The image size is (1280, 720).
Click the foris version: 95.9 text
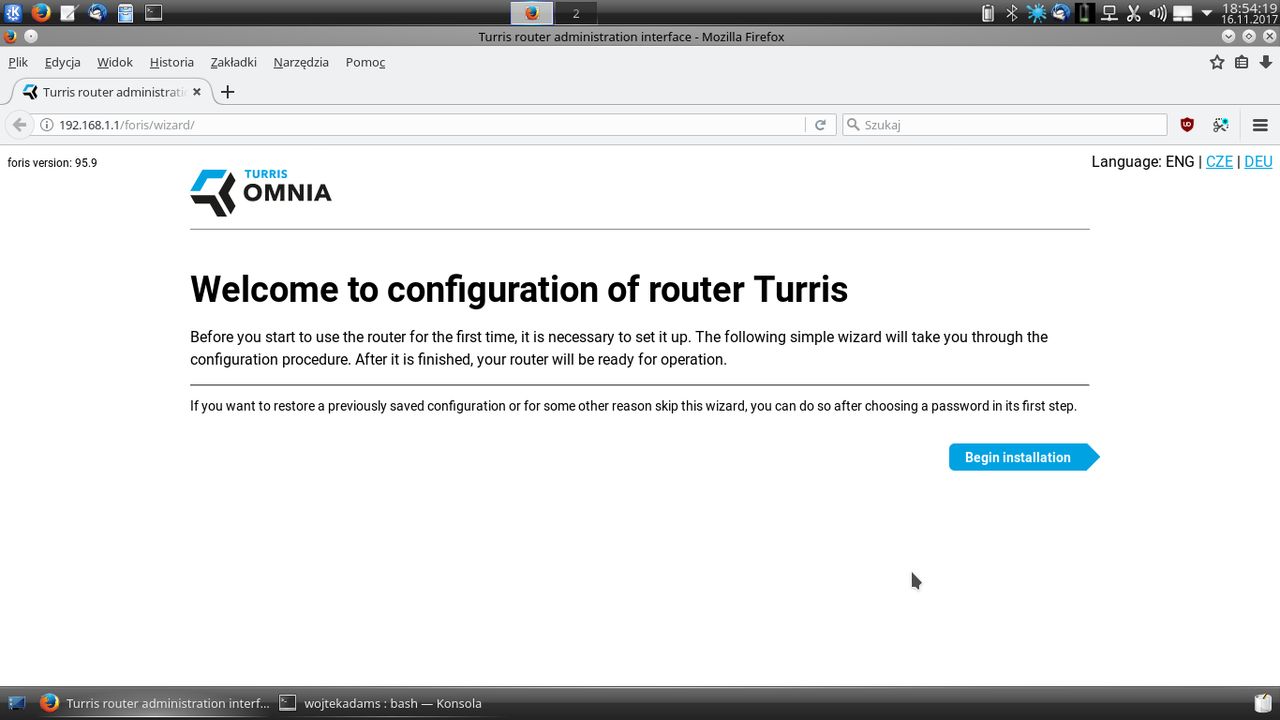coord(52,163)
